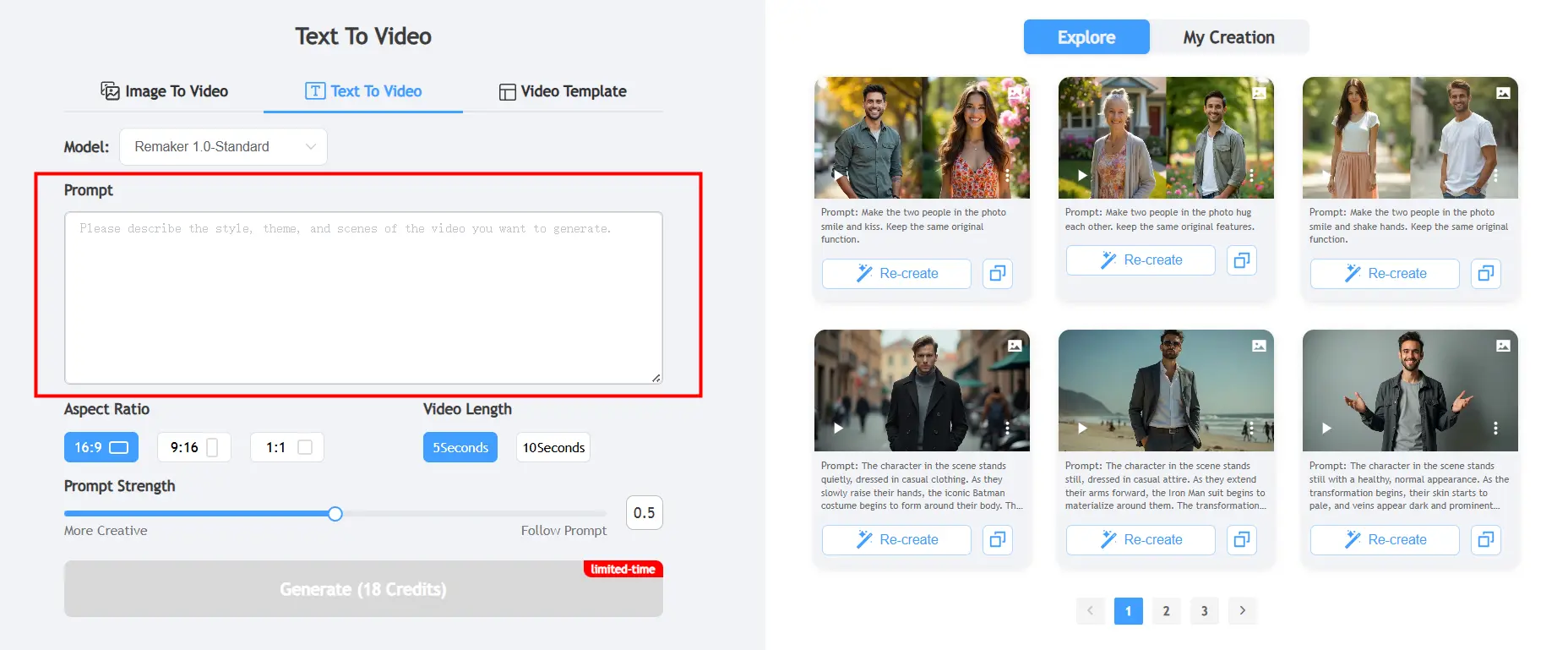Open more options on hug each other video

point(1251,176)
